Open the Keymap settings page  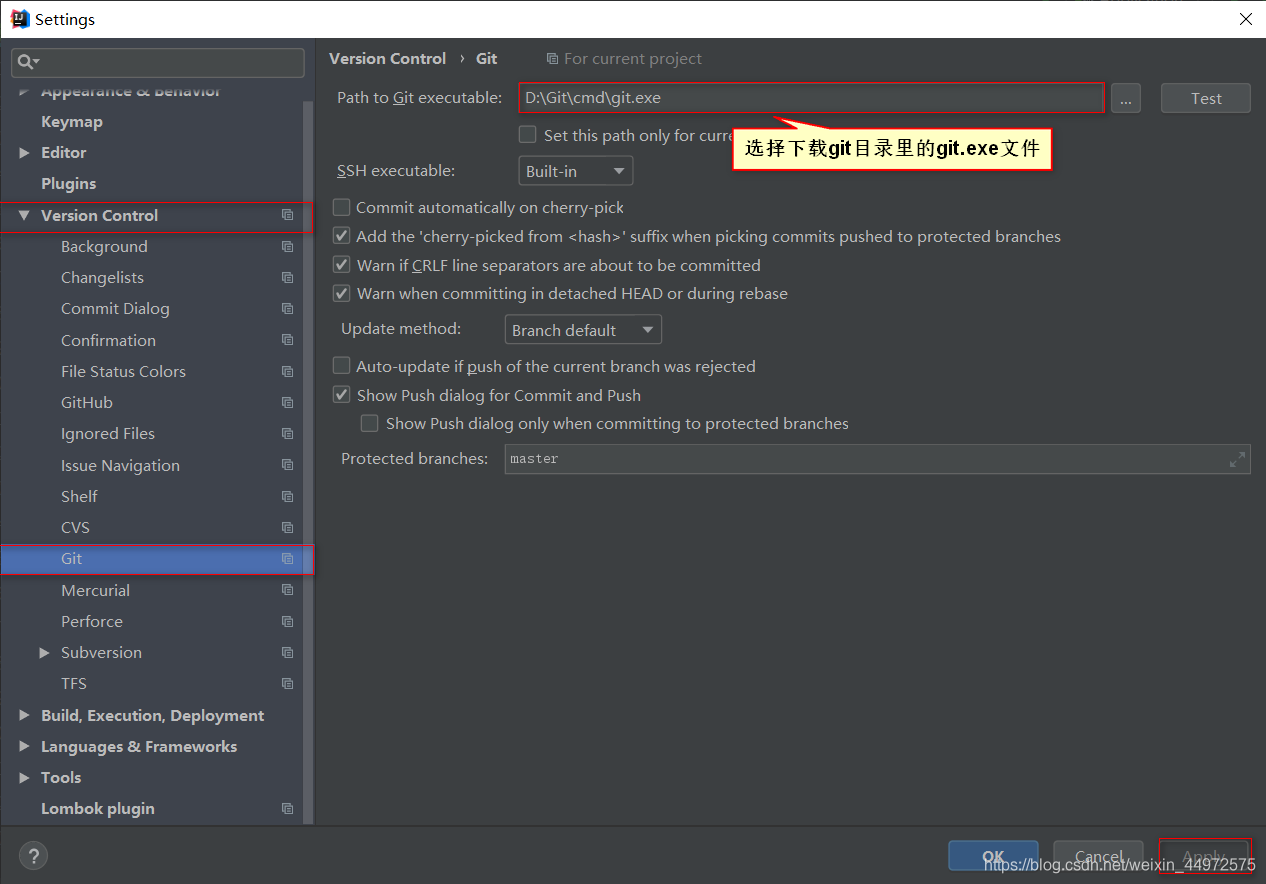click(72, 121)
